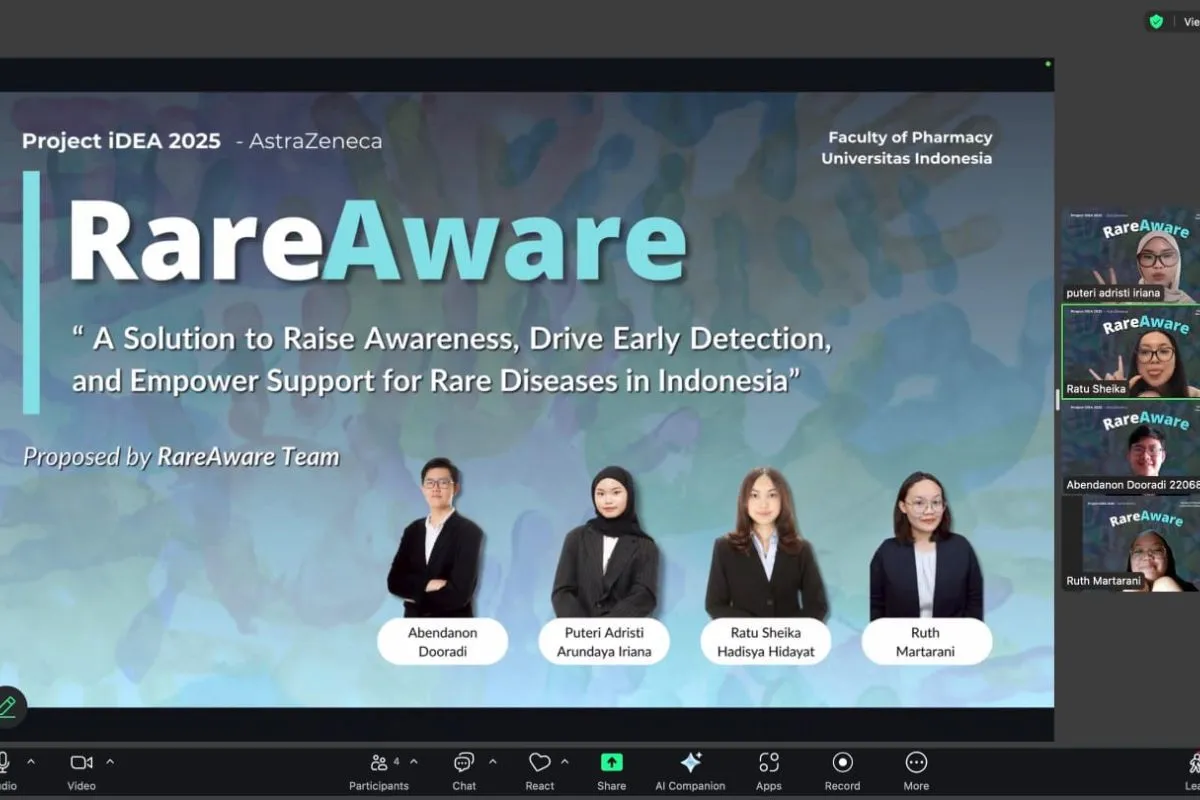Click the React heart icon
This screenshot has height=800, width=1200.
[x=540, y=763]
